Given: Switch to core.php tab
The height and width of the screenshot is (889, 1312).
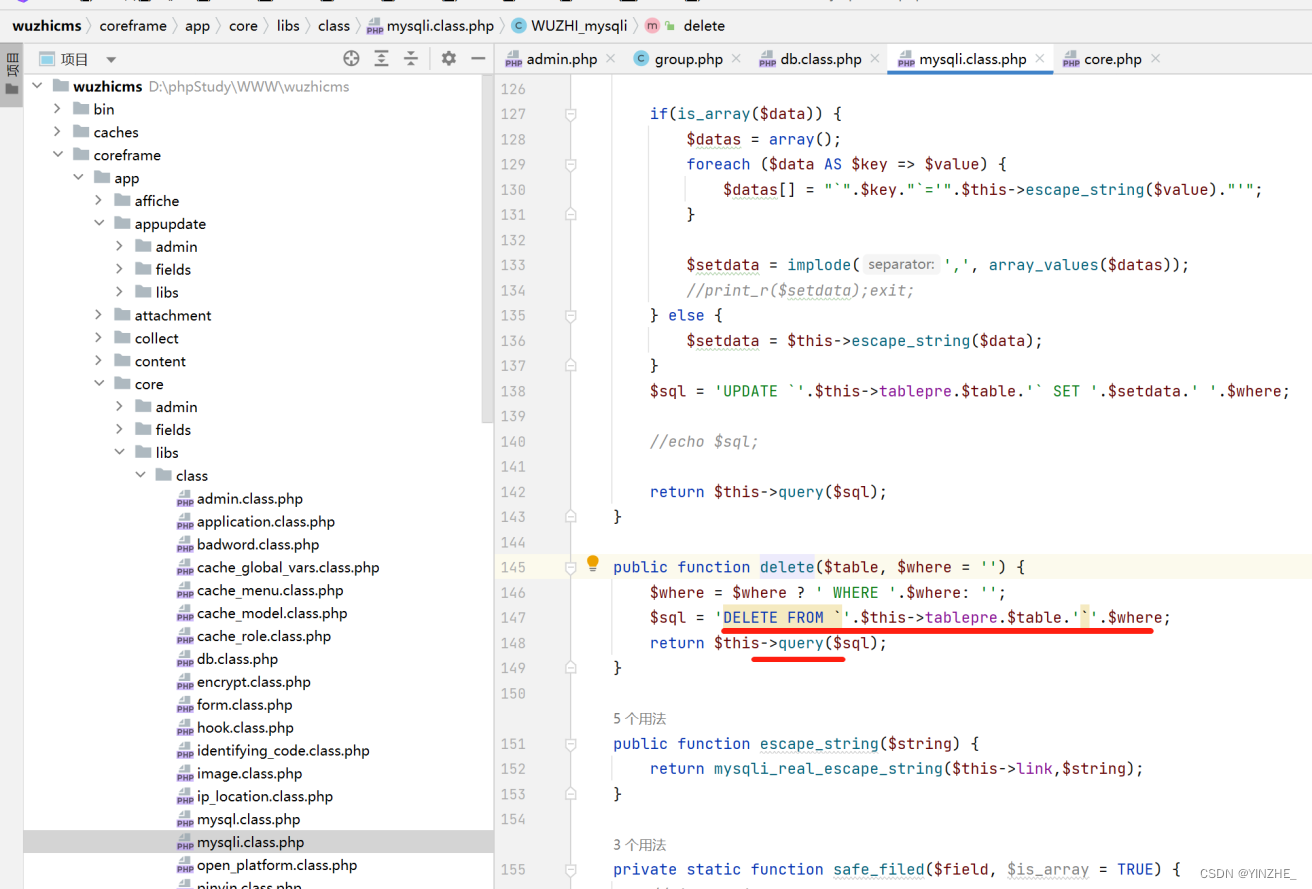Looking at the screenshot, I should click(x=1113, y=59).
